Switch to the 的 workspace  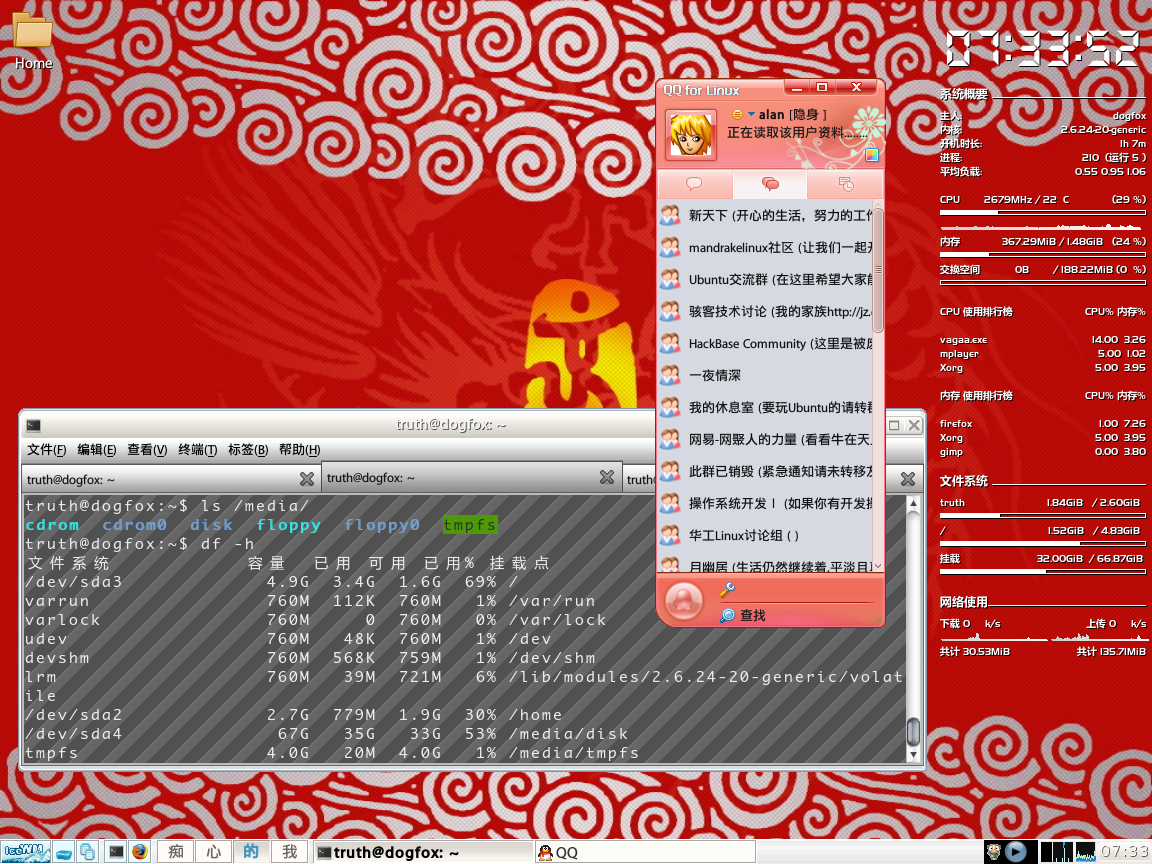pos(251,852)
